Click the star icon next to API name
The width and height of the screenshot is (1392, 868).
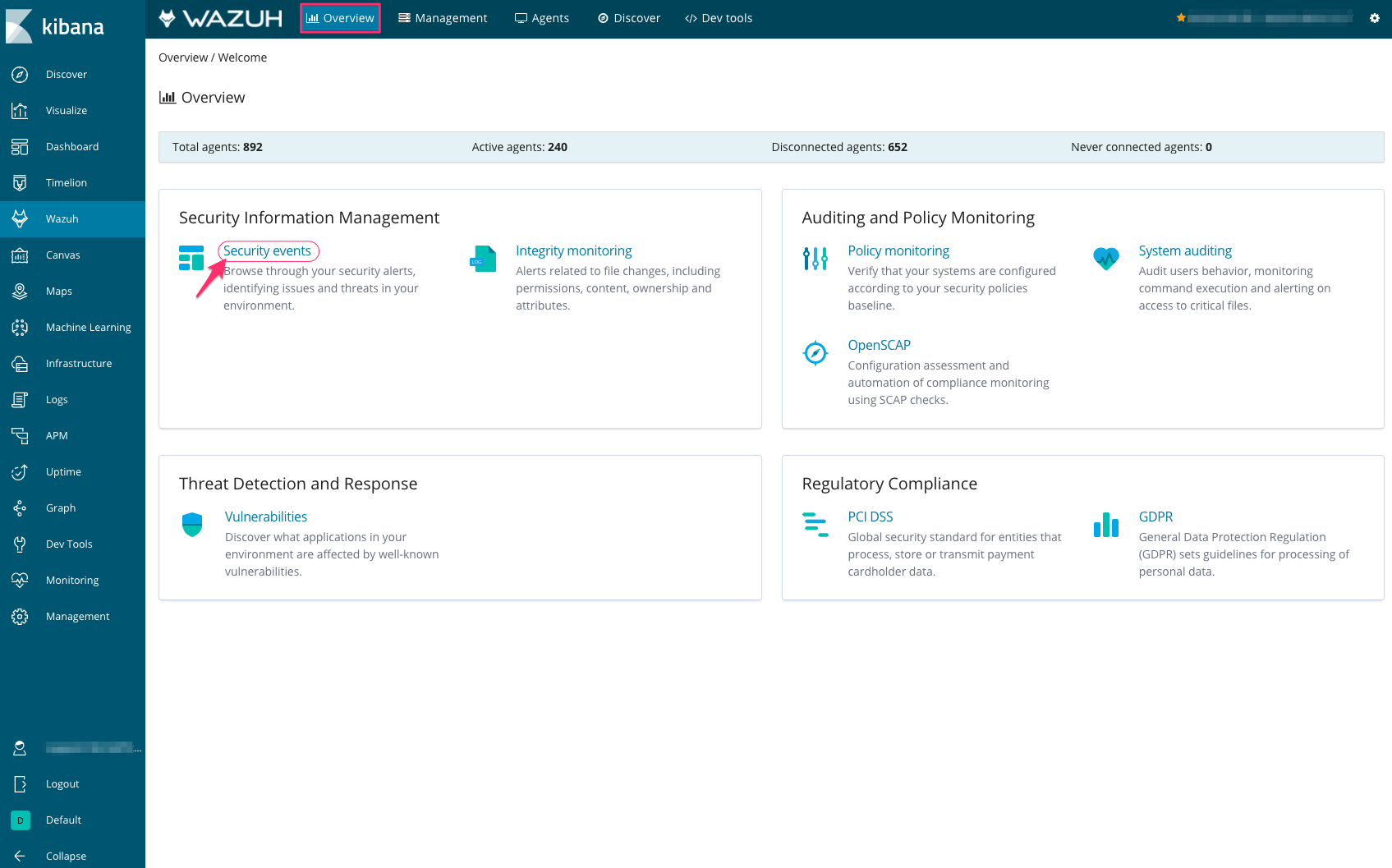tap(1181, 18)
